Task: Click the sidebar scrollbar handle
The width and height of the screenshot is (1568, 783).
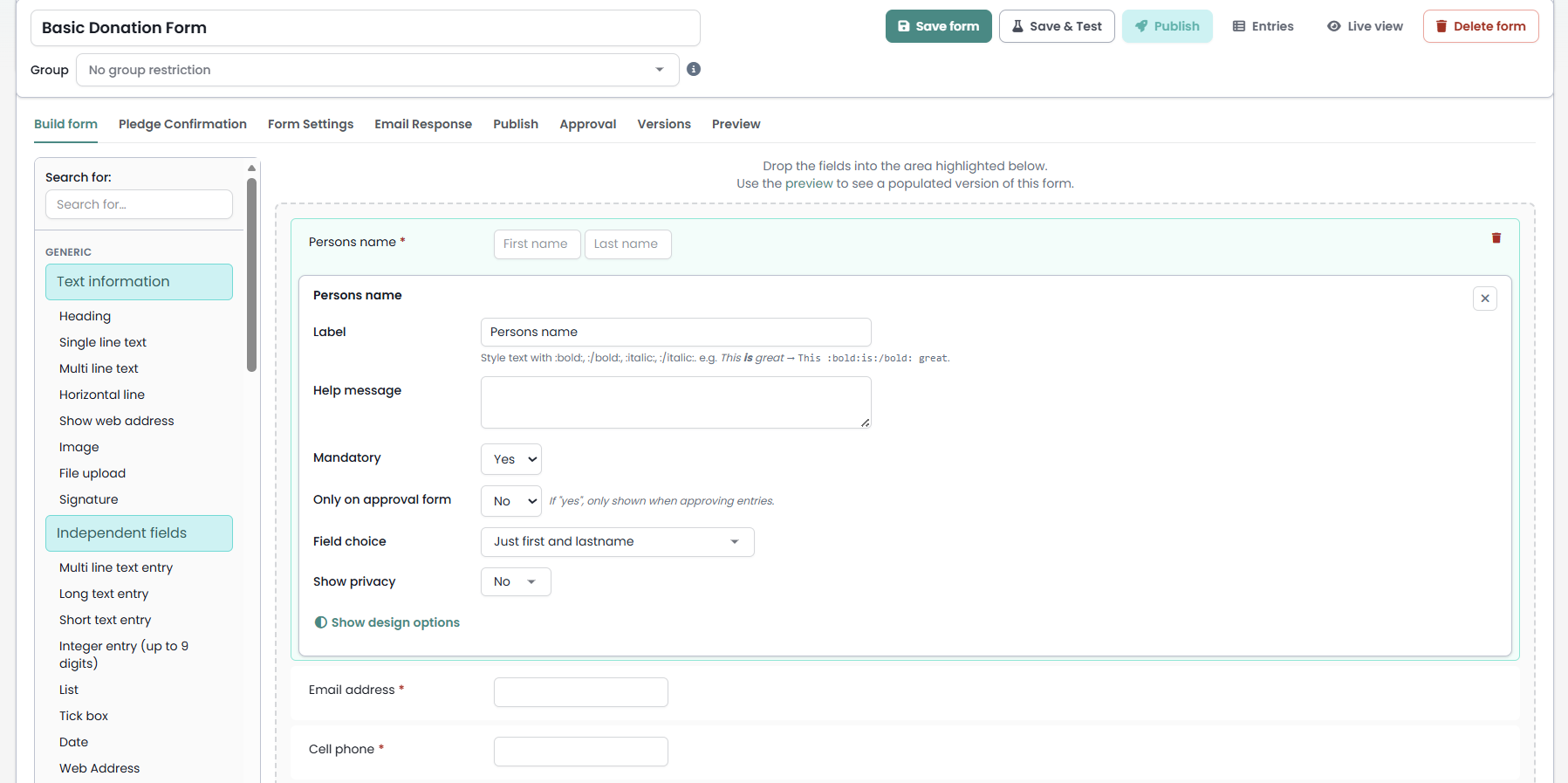Action: click(x=251, y=275)
